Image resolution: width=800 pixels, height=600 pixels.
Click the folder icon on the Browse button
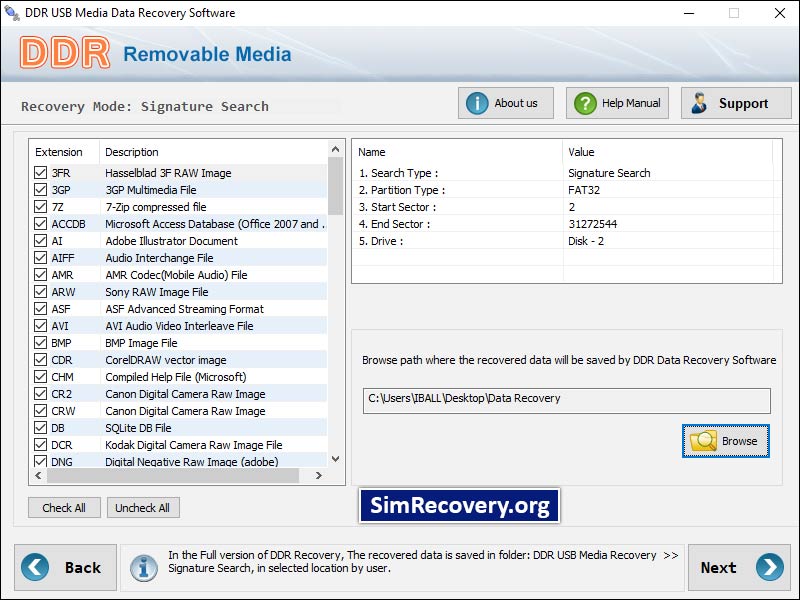pyautogui.click(x=704, y=440)
